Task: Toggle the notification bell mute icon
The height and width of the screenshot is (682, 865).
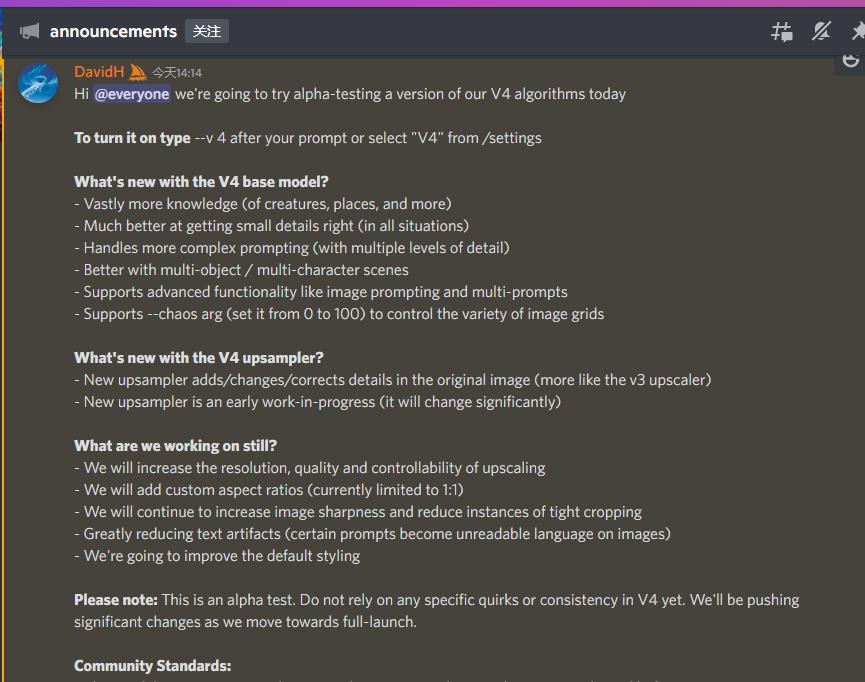Action: tap(822, 32)
